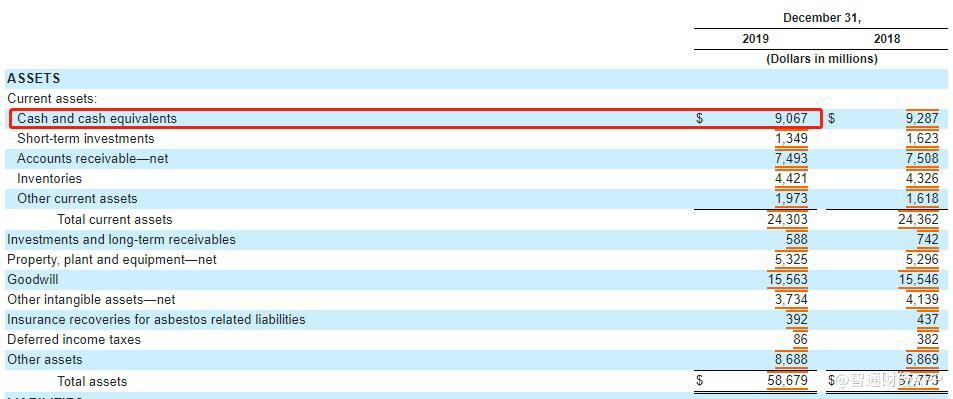Select the 2018 Other intangible assets value 4,139
The height and width of the screenshot is (399, 953).
click(x=922, y=300)
